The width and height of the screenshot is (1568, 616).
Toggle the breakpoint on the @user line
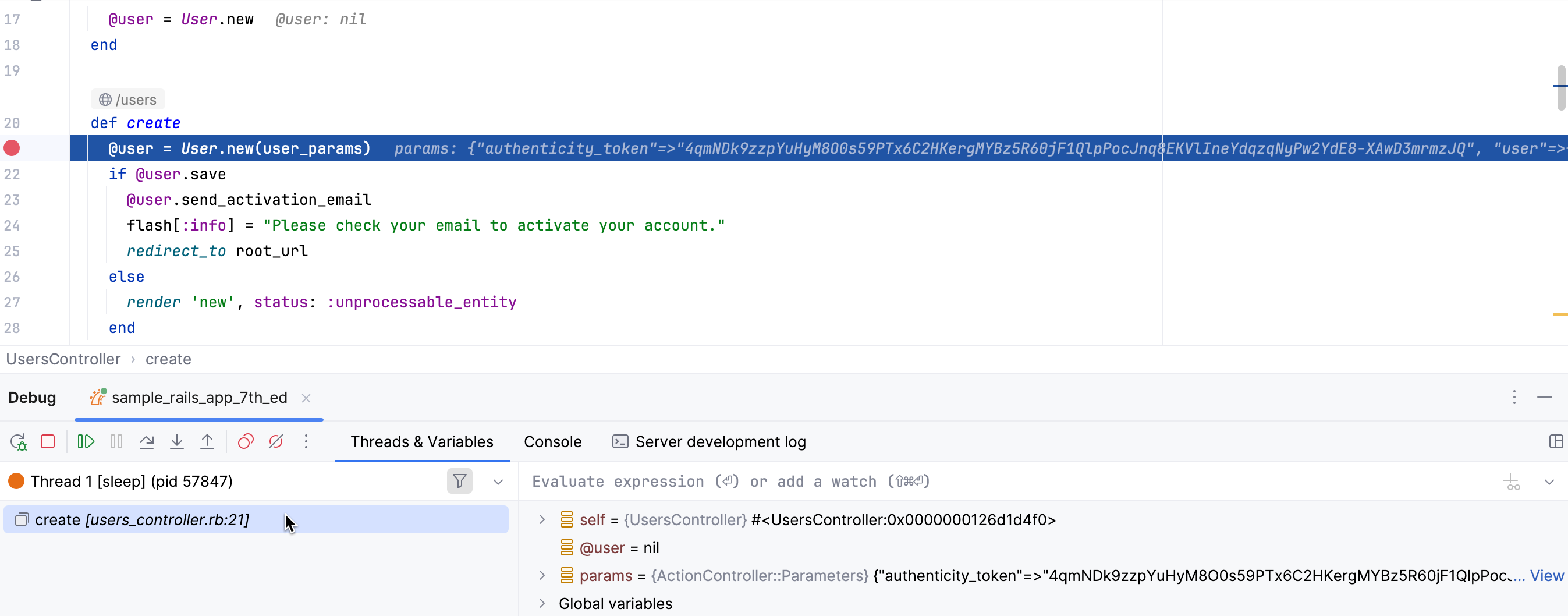tap(12, 148)
